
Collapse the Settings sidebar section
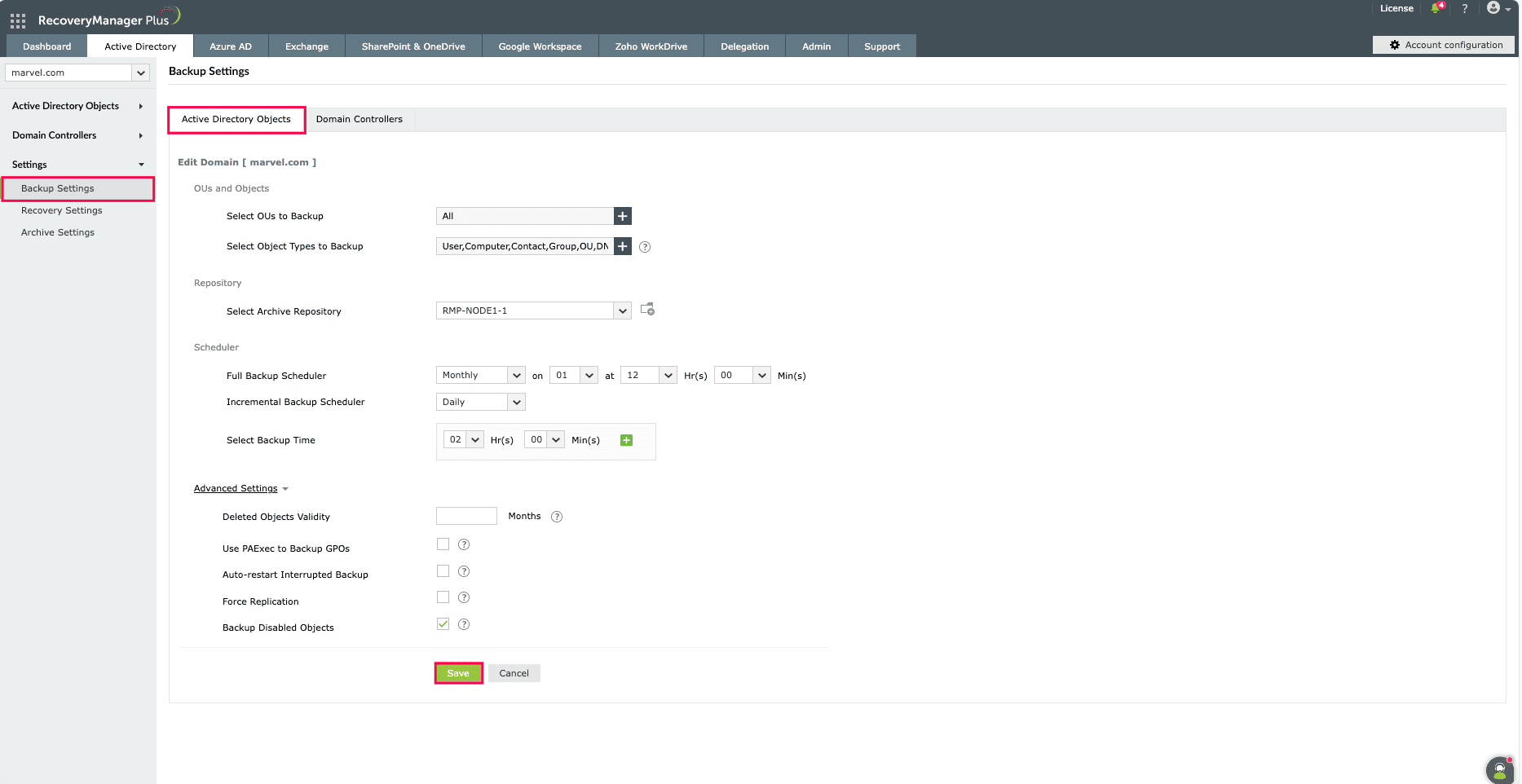[77, 165]
